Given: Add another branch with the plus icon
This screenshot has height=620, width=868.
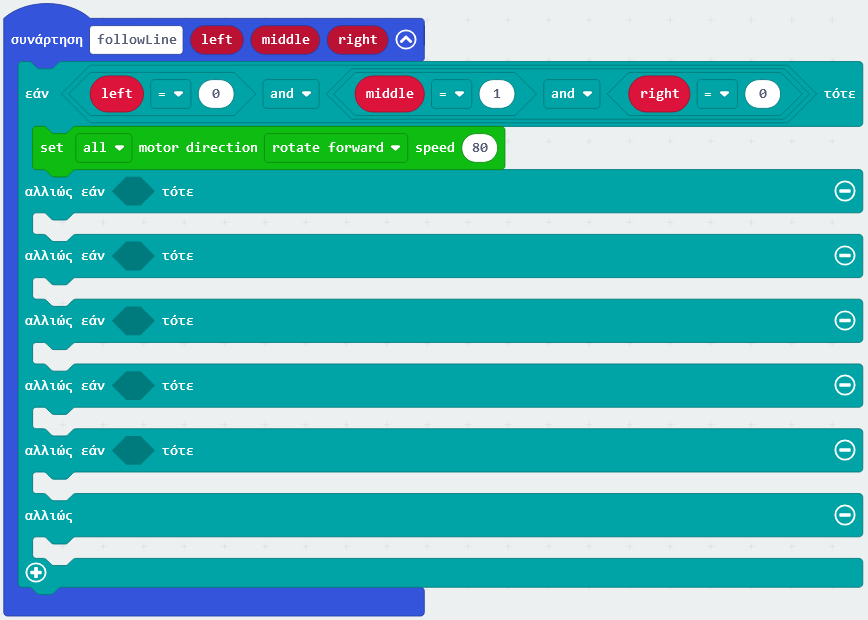Looking at the screenshot, I should 36,572.
